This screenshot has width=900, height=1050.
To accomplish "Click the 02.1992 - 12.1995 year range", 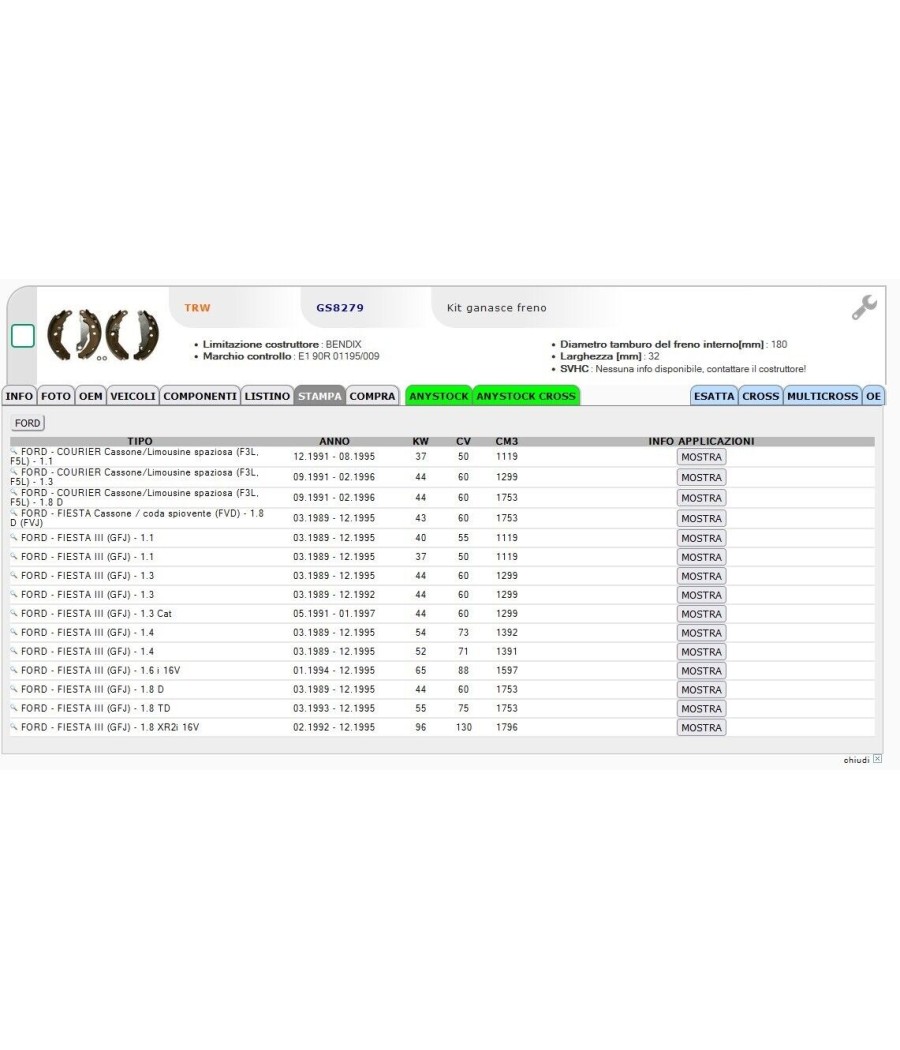I will coord(334,727).
